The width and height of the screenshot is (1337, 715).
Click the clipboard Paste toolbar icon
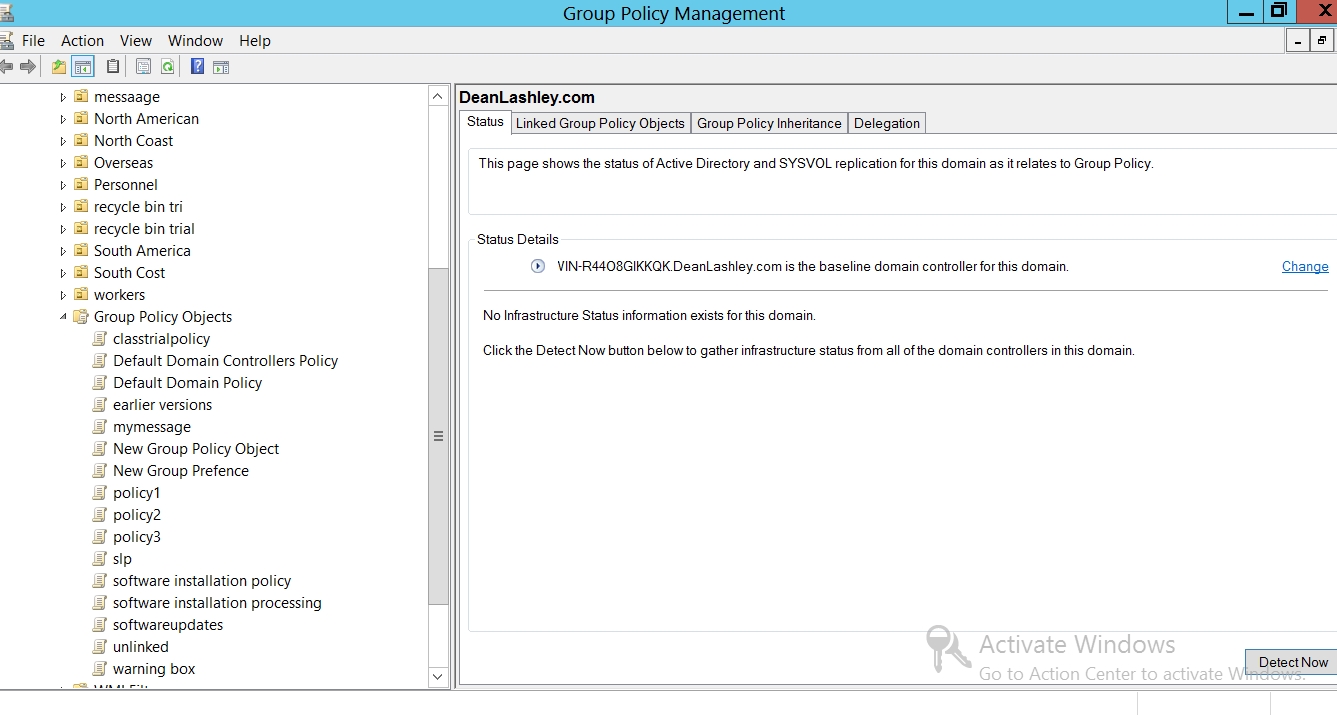tap(113, 67)
